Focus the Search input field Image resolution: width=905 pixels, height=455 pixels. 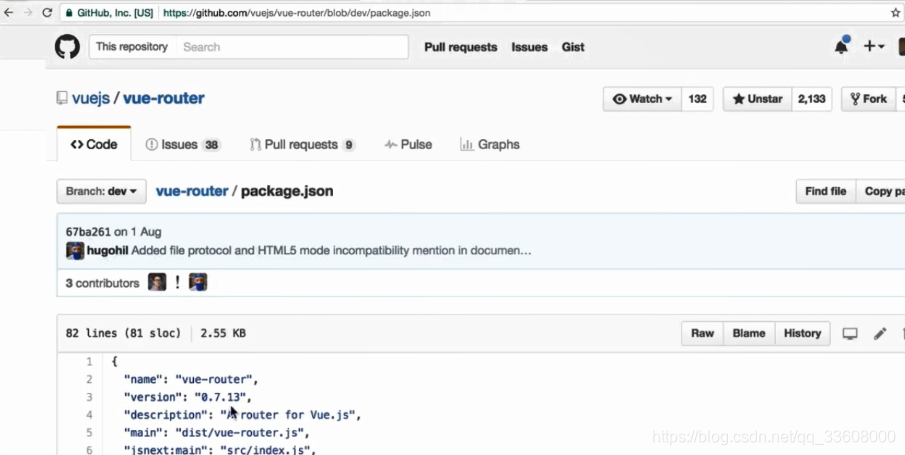(x=291, y=47)
